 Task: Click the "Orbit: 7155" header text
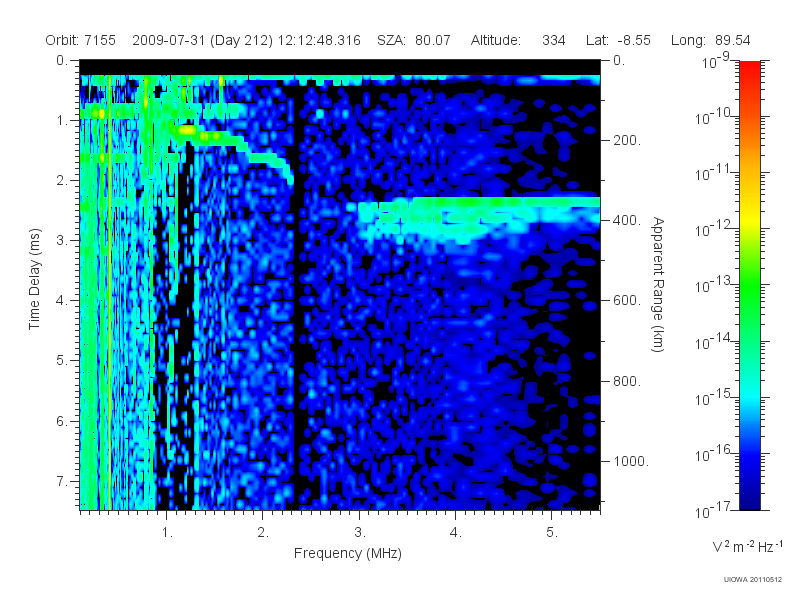point(81,40)
